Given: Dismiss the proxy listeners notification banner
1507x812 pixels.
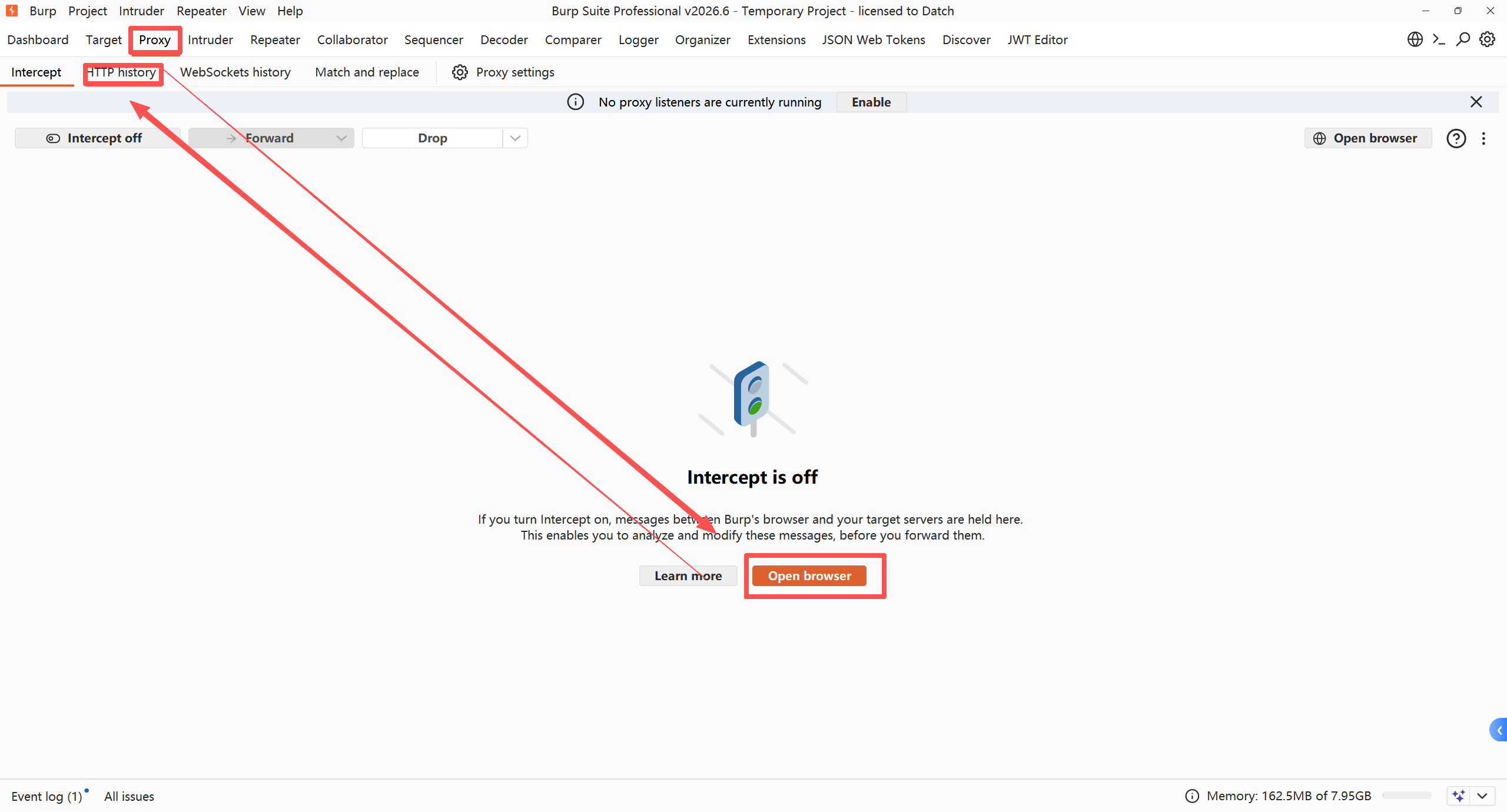Looking at the screenshot, I should (1476, 102).
